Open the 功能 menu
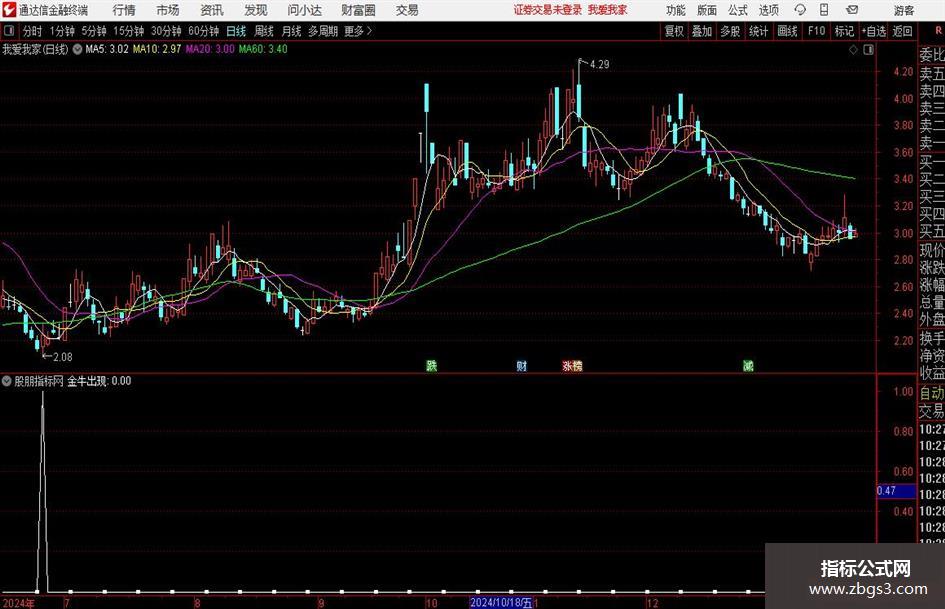The image size is (945, 609). 676,10
